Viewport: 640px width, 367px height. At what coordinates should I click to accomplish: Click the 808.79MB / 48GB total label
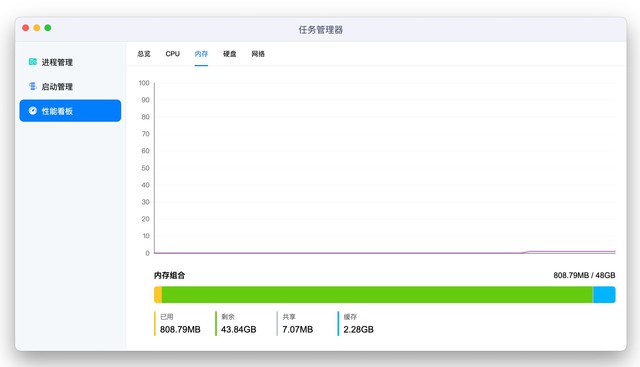[x=584, y=276]
